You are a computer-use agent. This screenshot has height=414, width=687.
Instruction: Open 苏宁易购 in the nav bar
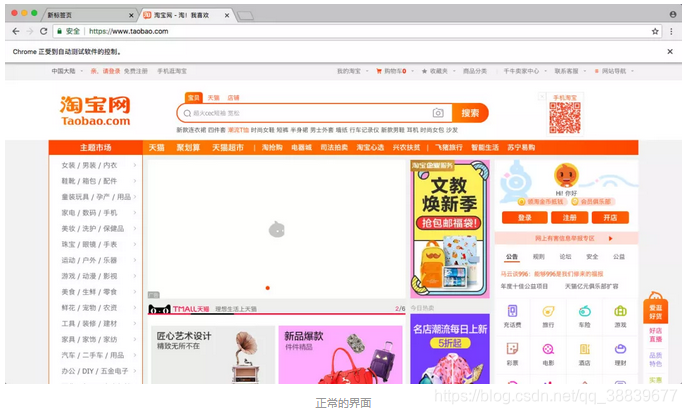point(521,148)
